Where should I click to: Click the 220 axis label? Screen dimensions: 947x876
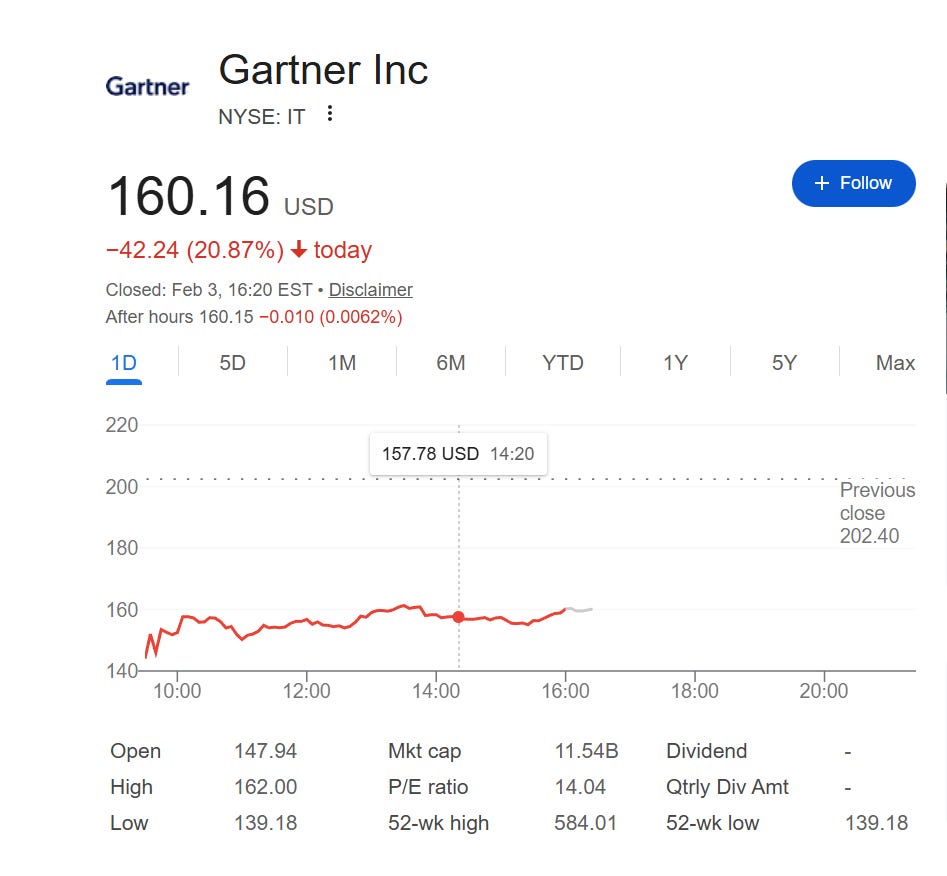point(122,425)
